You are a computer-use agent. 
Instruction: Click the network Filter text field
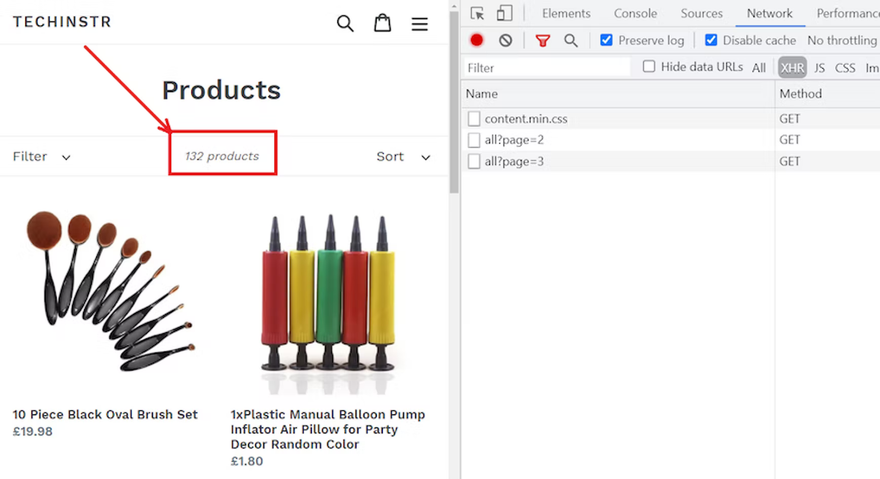pyautogui.click(x=547, y=68)
